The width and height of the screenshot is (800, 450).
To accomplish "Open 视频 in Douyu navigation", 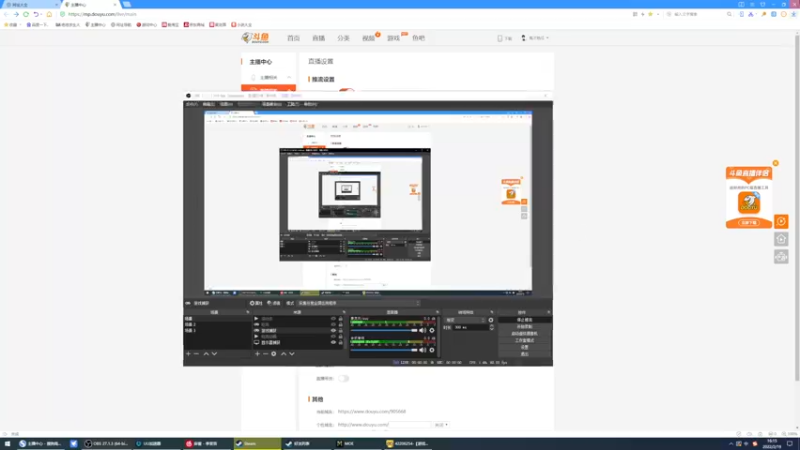I will pos(368,38).
